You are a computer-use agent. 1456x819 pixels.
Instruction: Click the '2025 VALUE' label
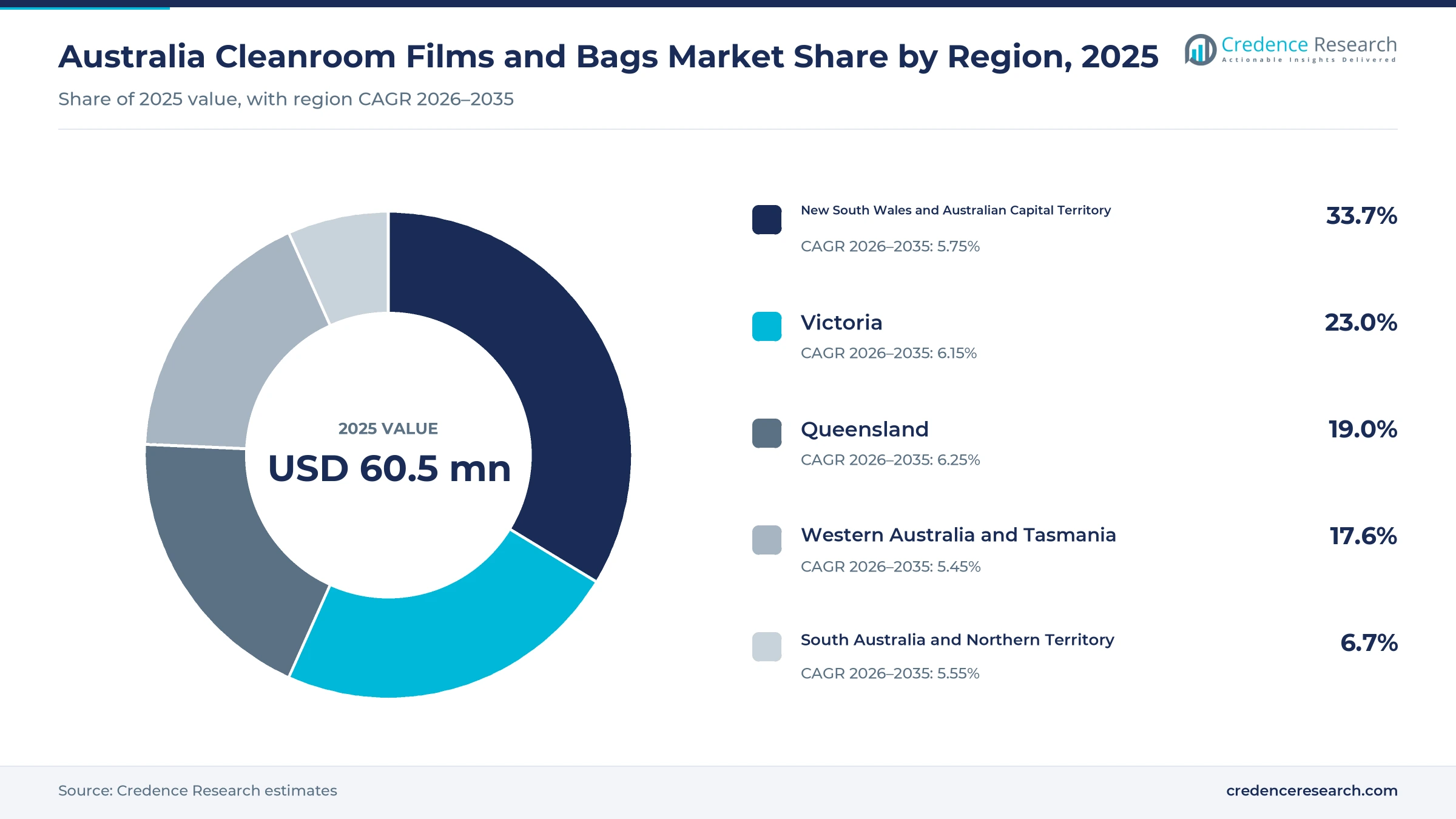tap(388, 428)
